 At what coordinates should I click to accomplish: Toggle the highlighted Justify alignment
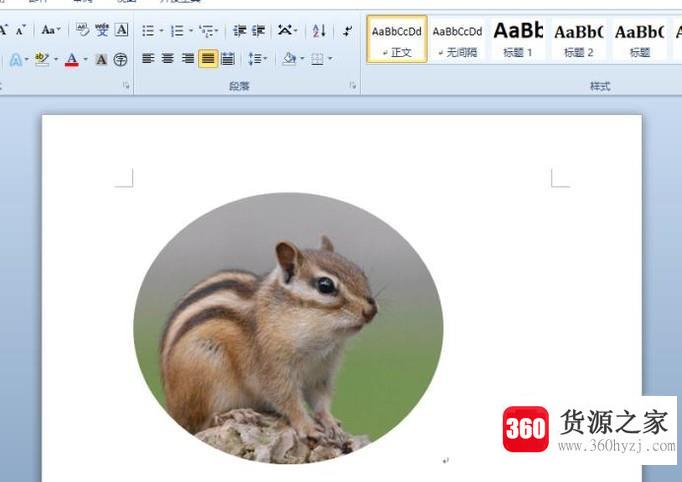click(x=208, y=58)
